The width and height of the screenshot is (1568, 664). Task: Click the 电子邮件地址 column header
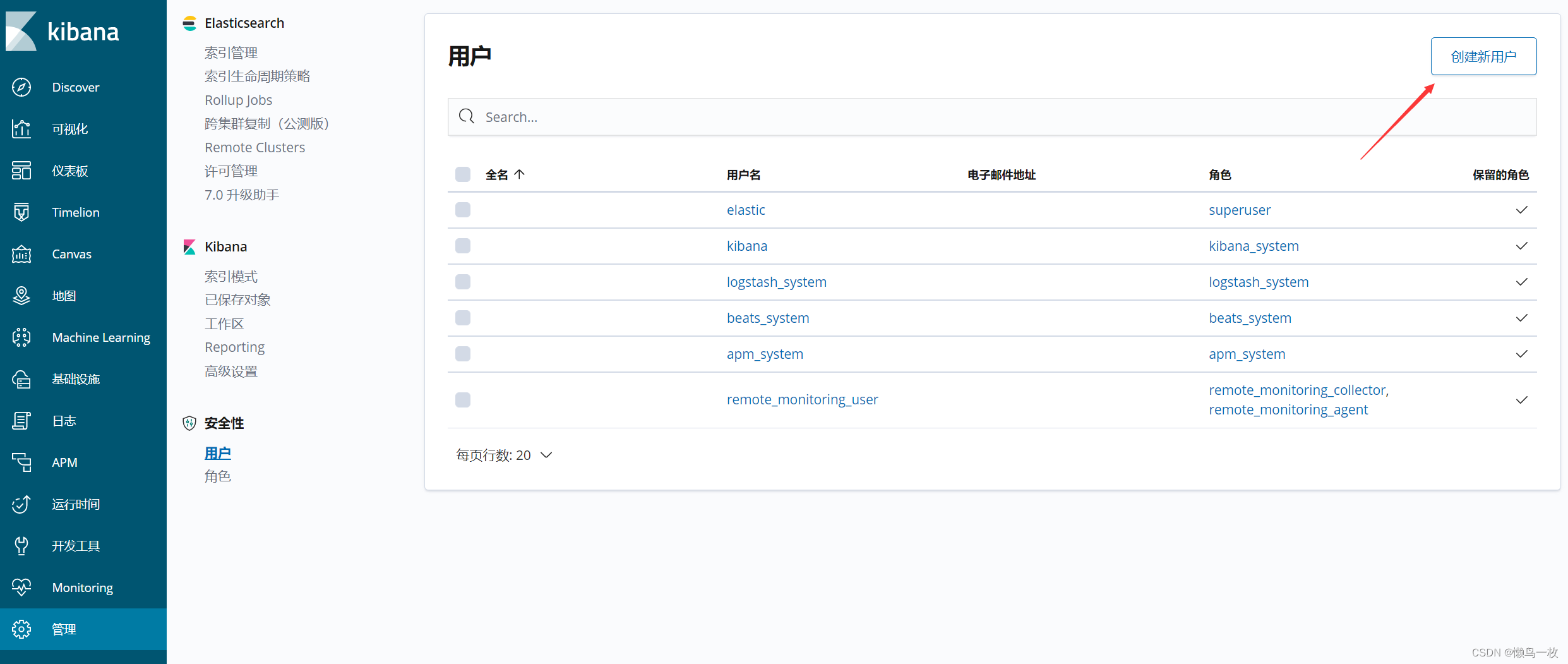(x=1002, y=175)
